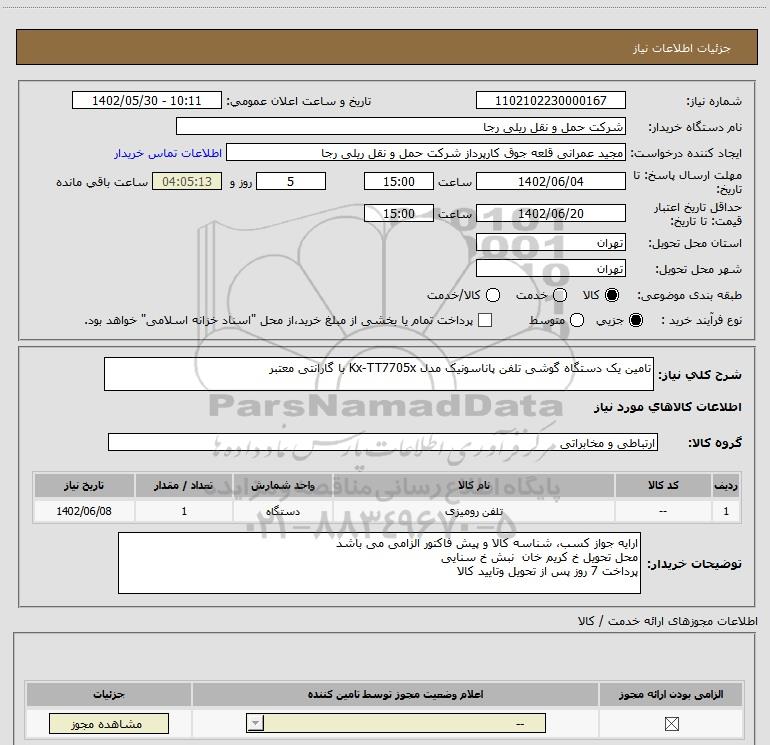Click the جزئیات اطلاعات نیاز page title
Screen dimensions: 770x745
[x=682, y=48]
